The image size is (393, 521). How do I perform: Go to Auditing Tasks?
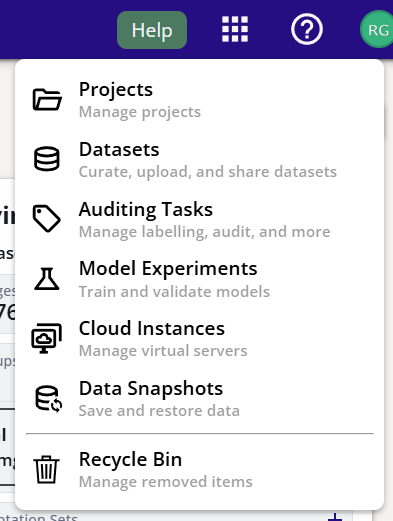199,219
